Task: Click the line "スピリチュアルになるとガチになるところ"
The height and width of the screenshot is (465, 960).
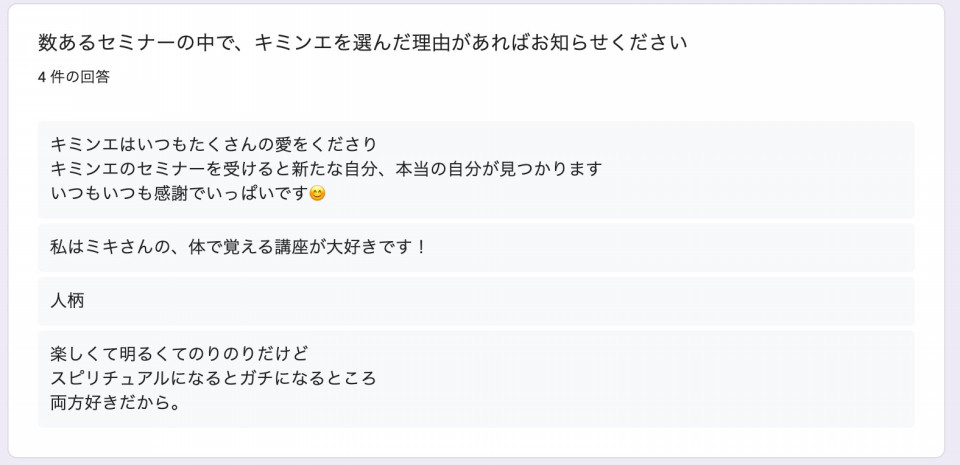Action: [x=213, y=379]
